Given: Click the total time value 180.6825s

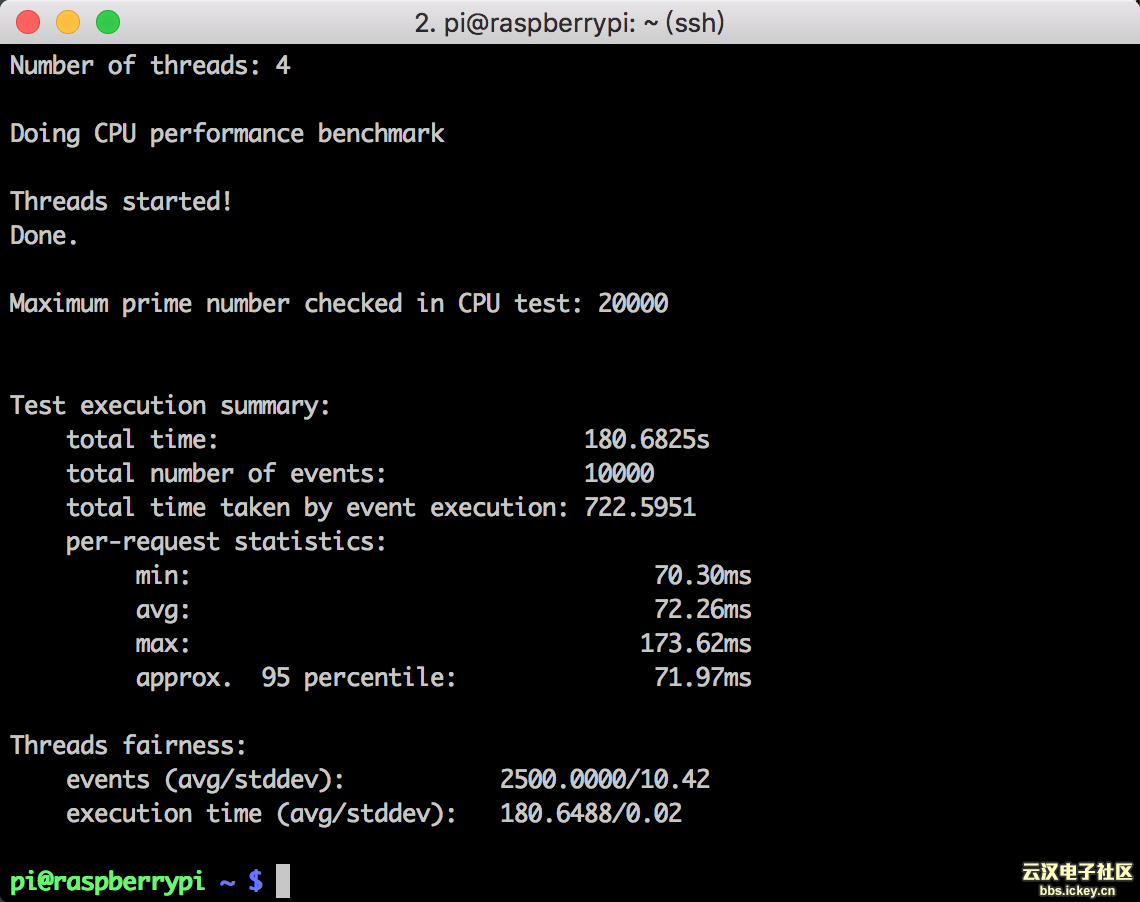Looking at the screenshot, I should pos(646,439).
